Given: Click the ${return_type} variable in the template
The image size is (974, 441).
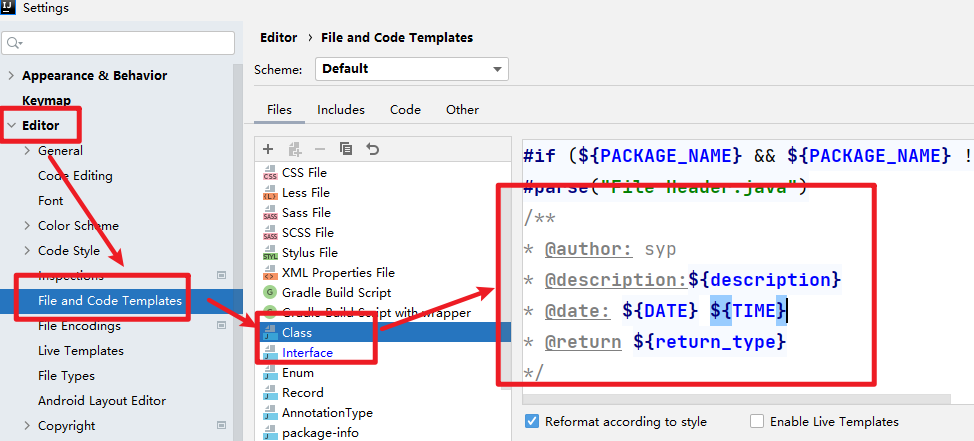Looking at the screenshot, I should tap(709, 342).
